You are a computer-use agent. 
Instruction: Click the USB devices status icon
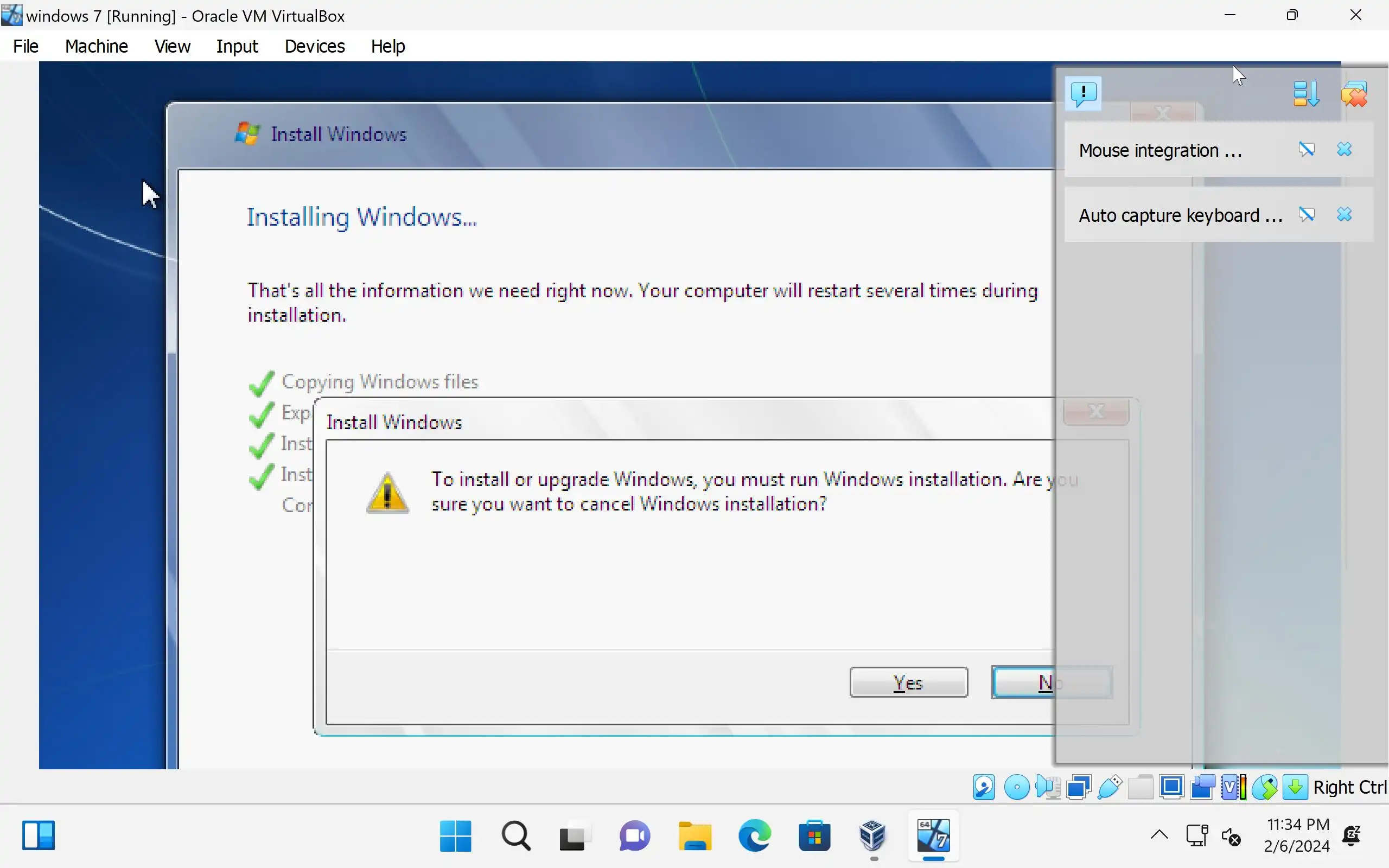coord(1110,787)
